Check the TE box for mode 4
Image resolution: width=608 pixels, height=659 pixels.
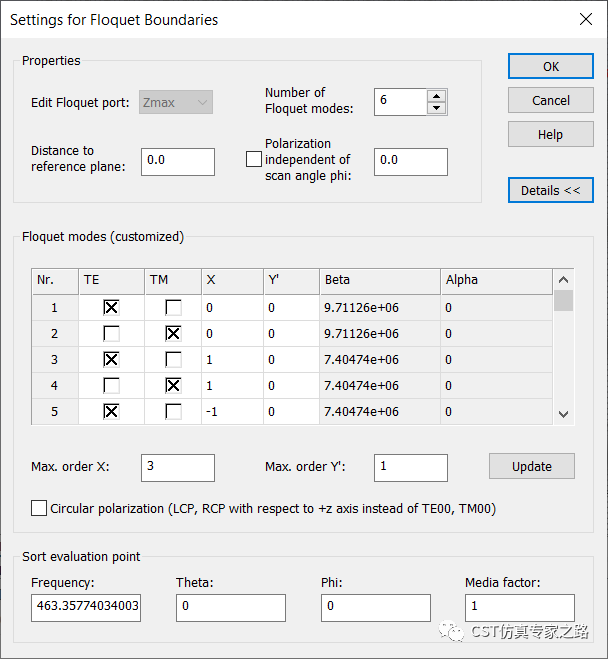(x=111, y=385)
